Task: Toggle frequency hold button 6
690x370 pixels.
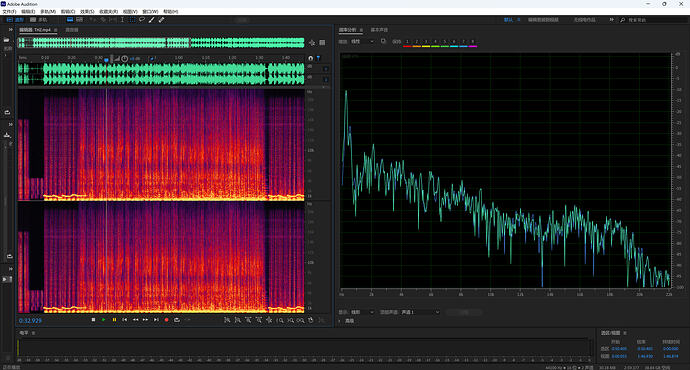Action: click(454, 42)
